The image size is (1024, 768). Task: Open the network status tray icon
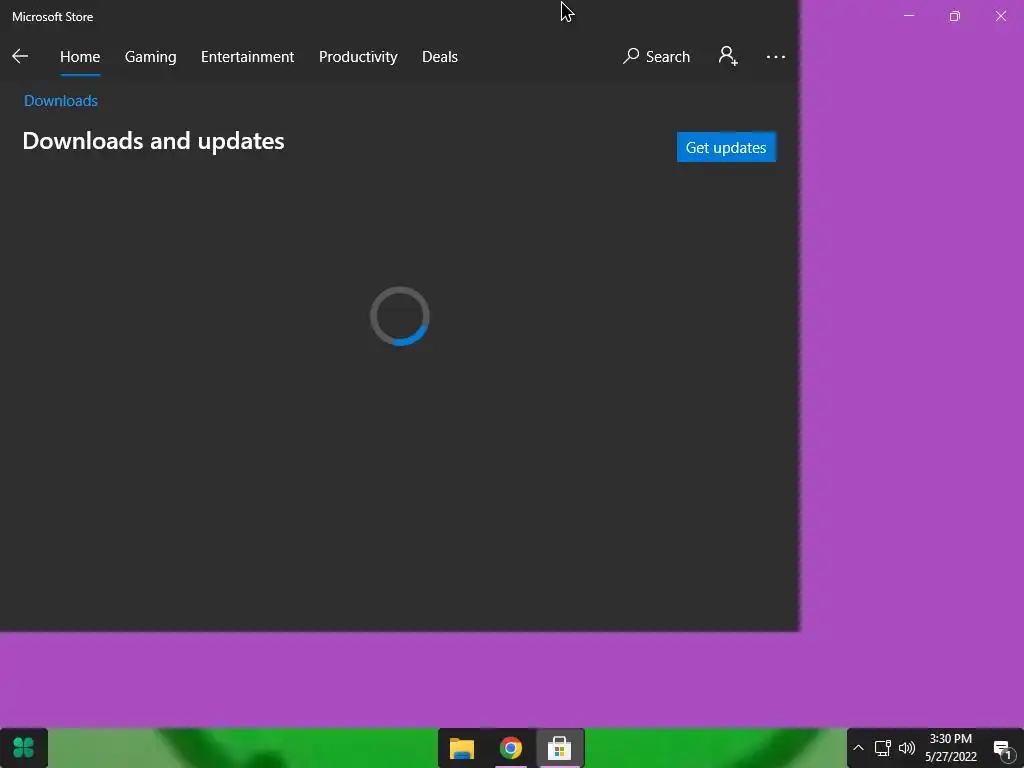(883, 748)
